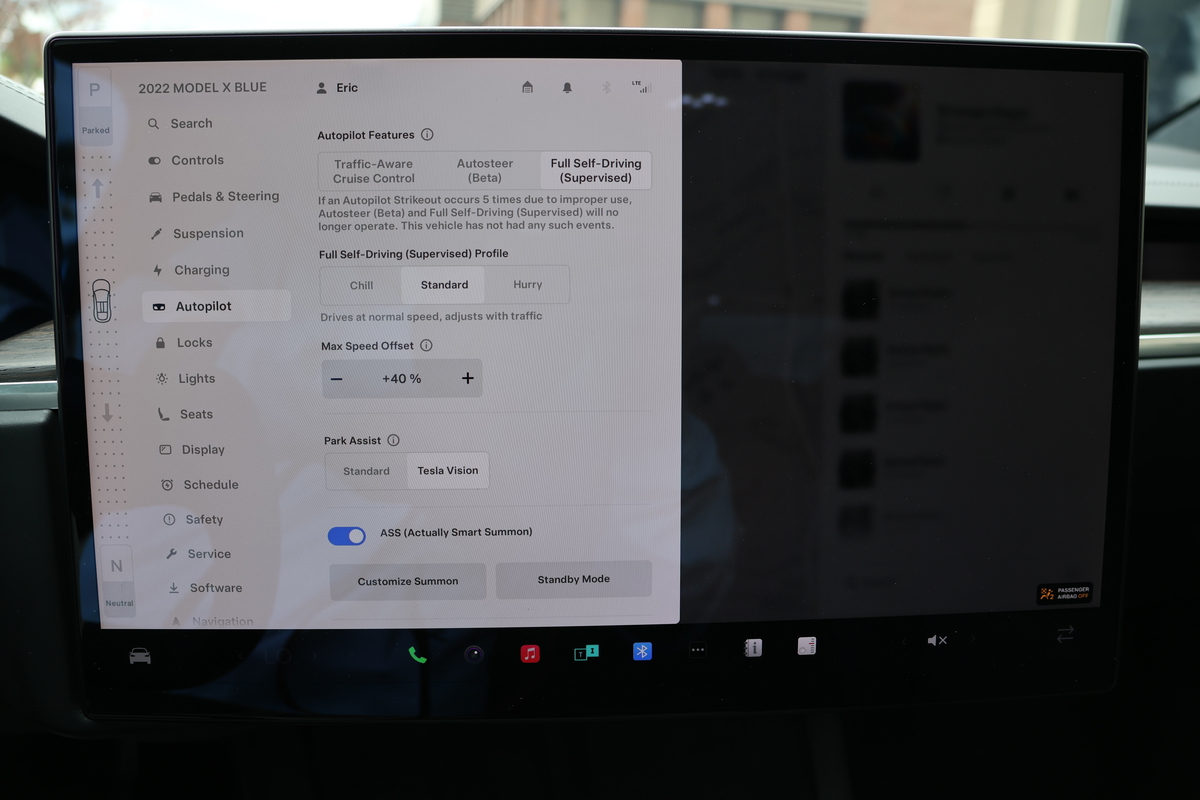Tap the 2022 MODEL X BLUE vehicle name
Viewport: 1200px width, 800px height.
[x=202, y=88]
